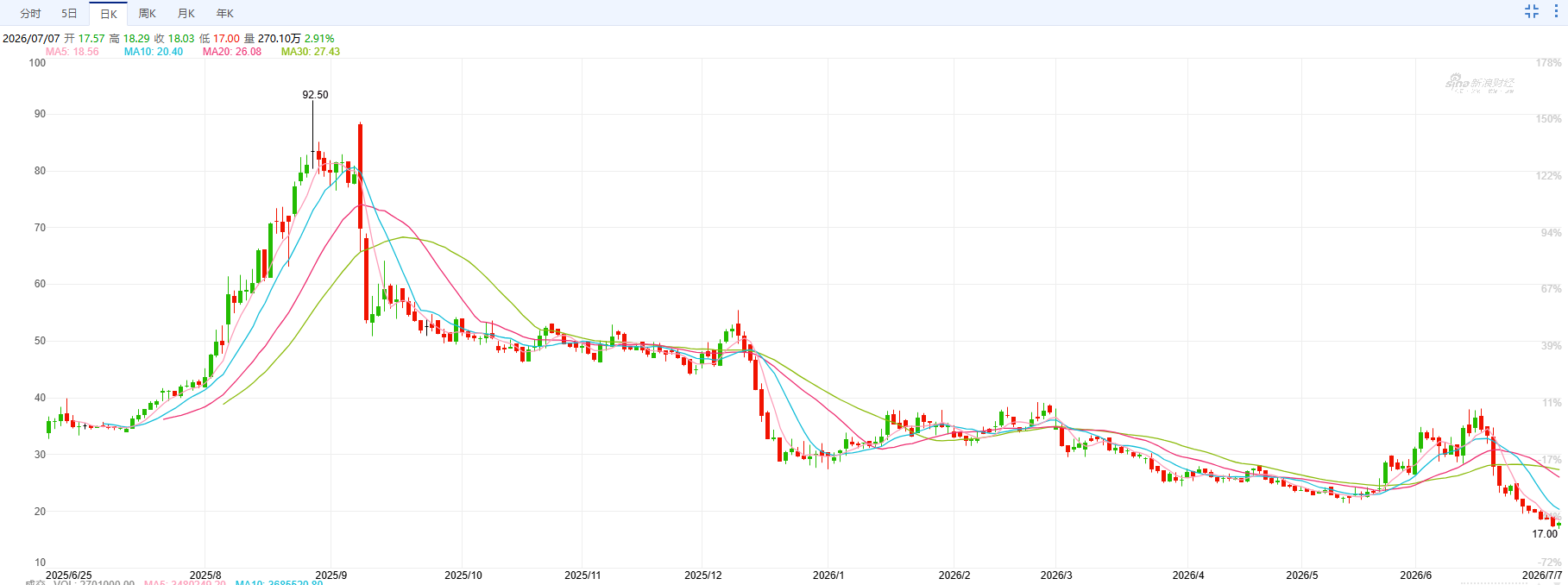
Task: Switch to the 周K weekly tab
Action: [x=148, y=14]
